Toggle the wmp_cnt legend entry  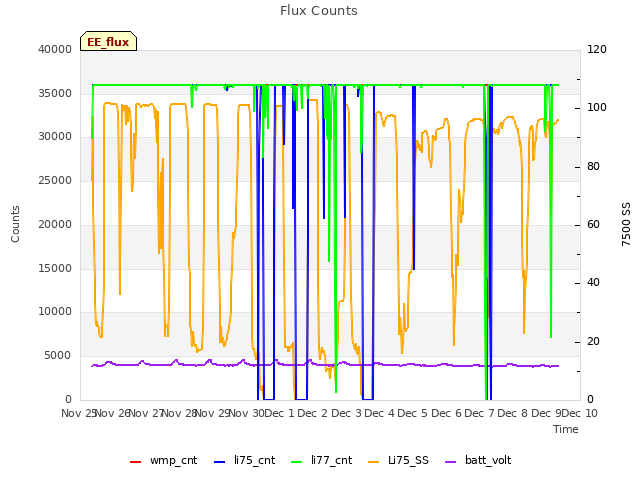click(163, 460)
